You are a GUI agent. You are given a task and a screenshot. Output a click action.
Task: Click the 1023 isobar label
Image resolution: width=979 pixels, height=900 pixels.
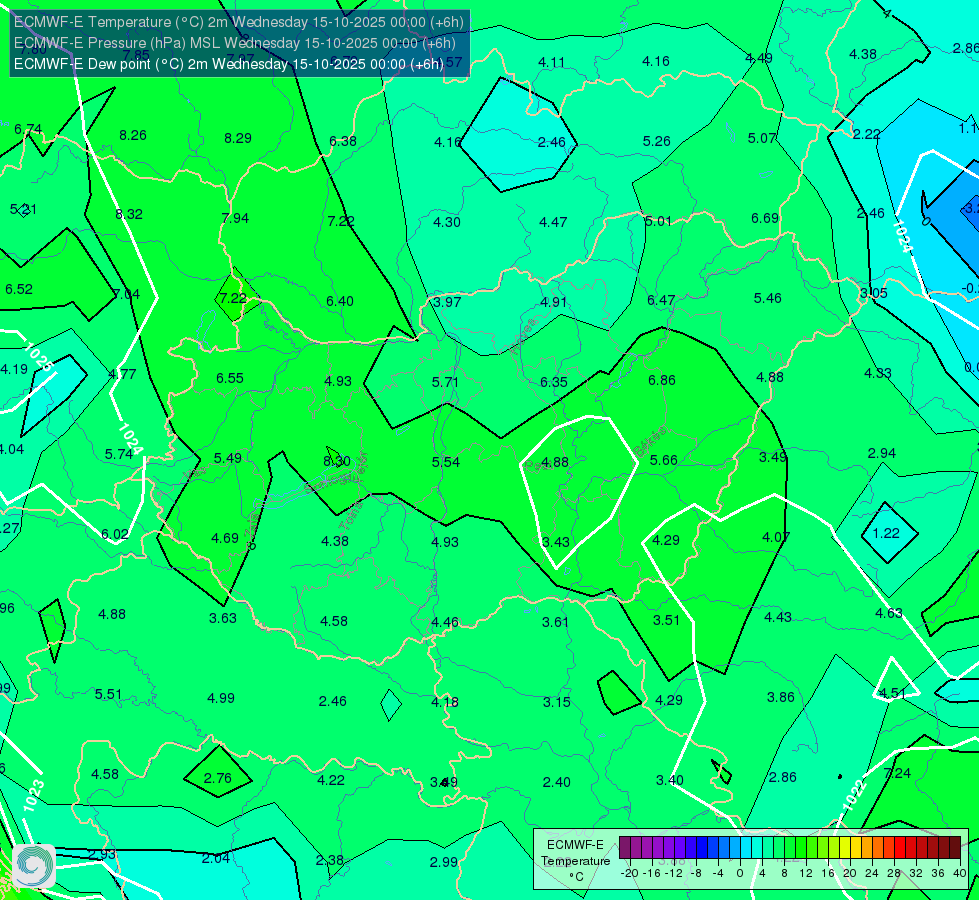click(x=35, y=796)
